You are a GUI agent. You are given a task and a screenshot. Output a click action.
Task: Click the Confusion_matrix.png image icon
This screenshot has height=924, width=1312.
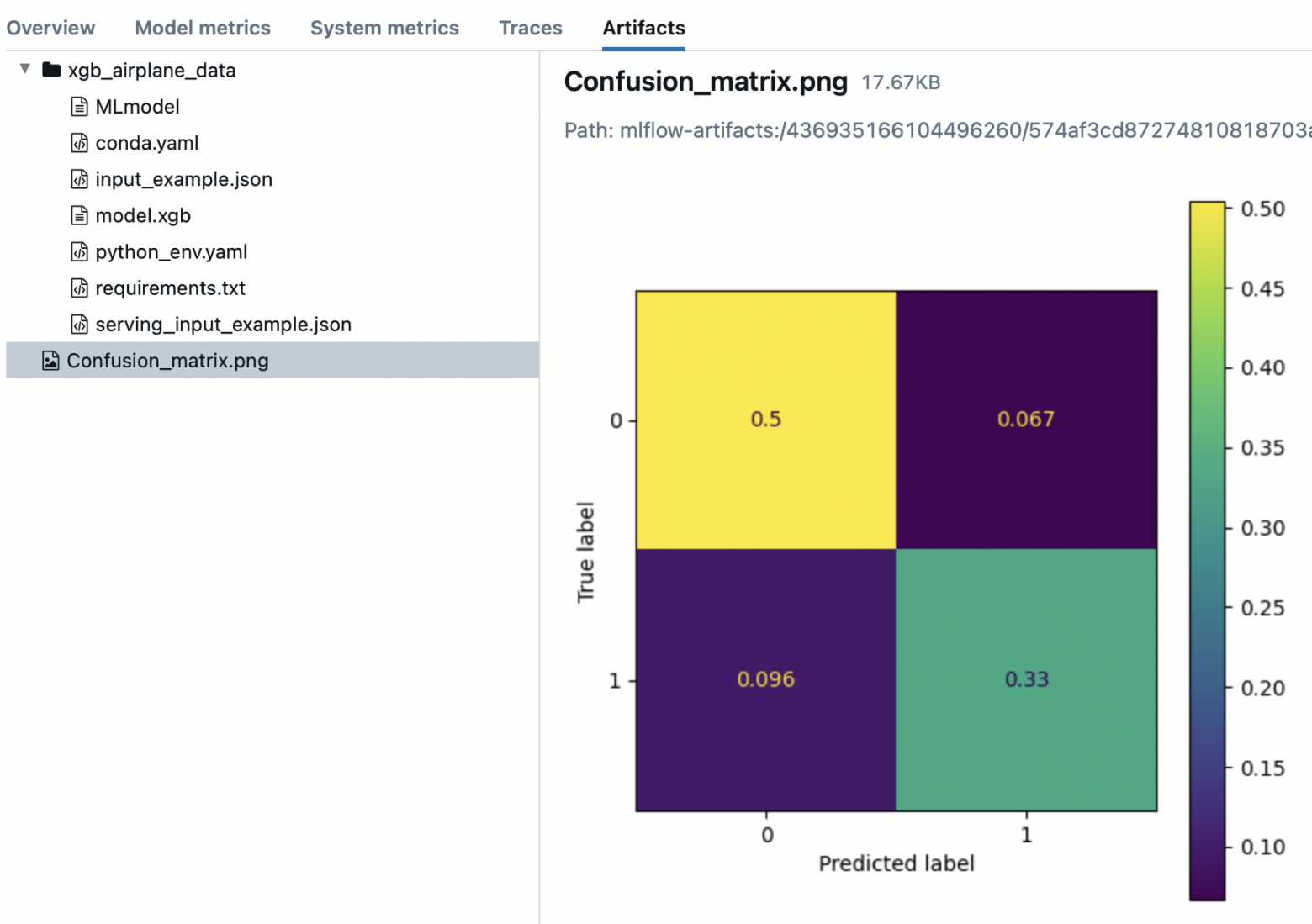[50, 361]
